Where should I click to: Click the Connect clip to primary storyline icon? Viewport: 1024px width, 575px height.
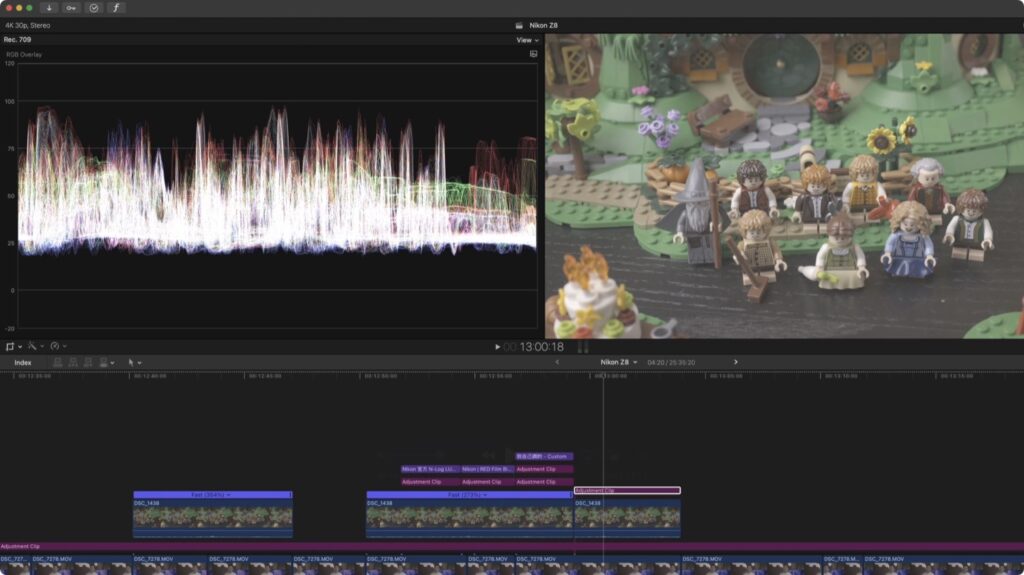coord(57,363)
